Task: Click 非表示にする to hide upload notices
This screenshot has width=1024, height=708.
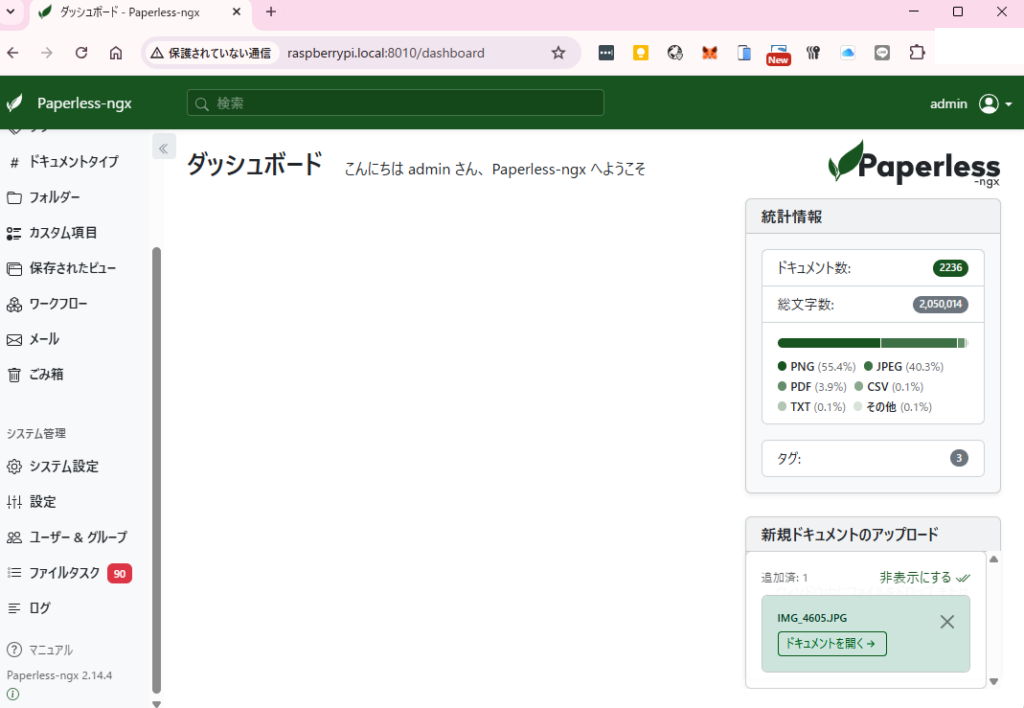Action: (x=924, y=577)
